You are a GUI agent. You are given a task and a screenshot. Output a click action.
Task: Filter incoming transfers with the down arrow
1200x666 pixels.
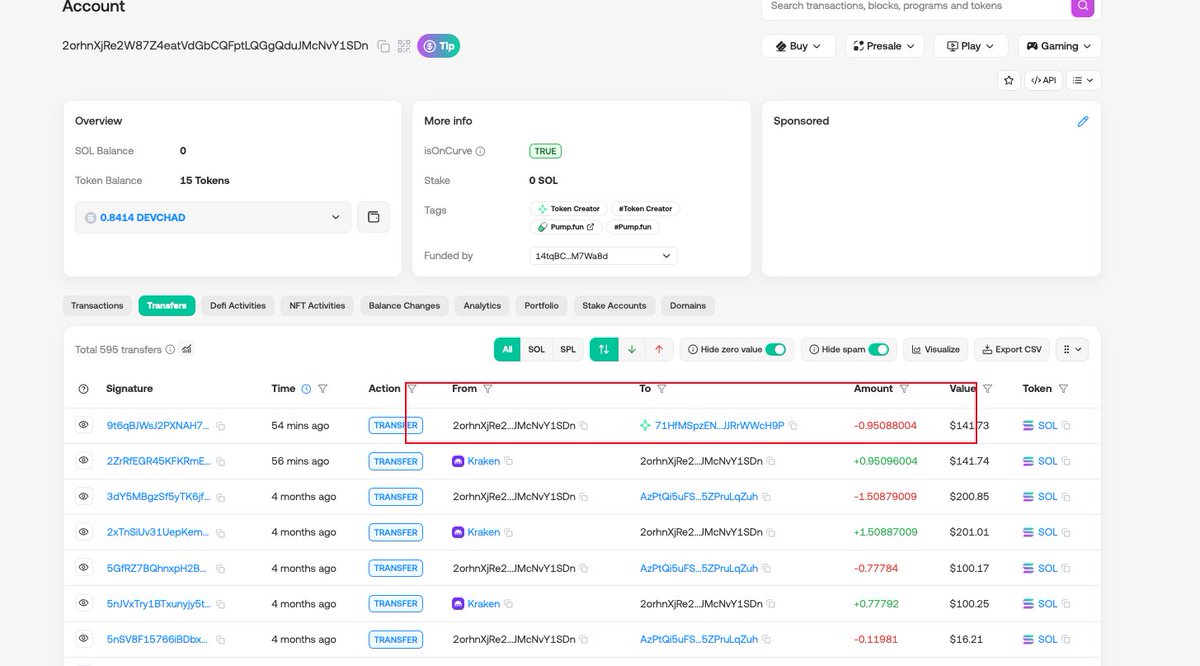(631, 349)
